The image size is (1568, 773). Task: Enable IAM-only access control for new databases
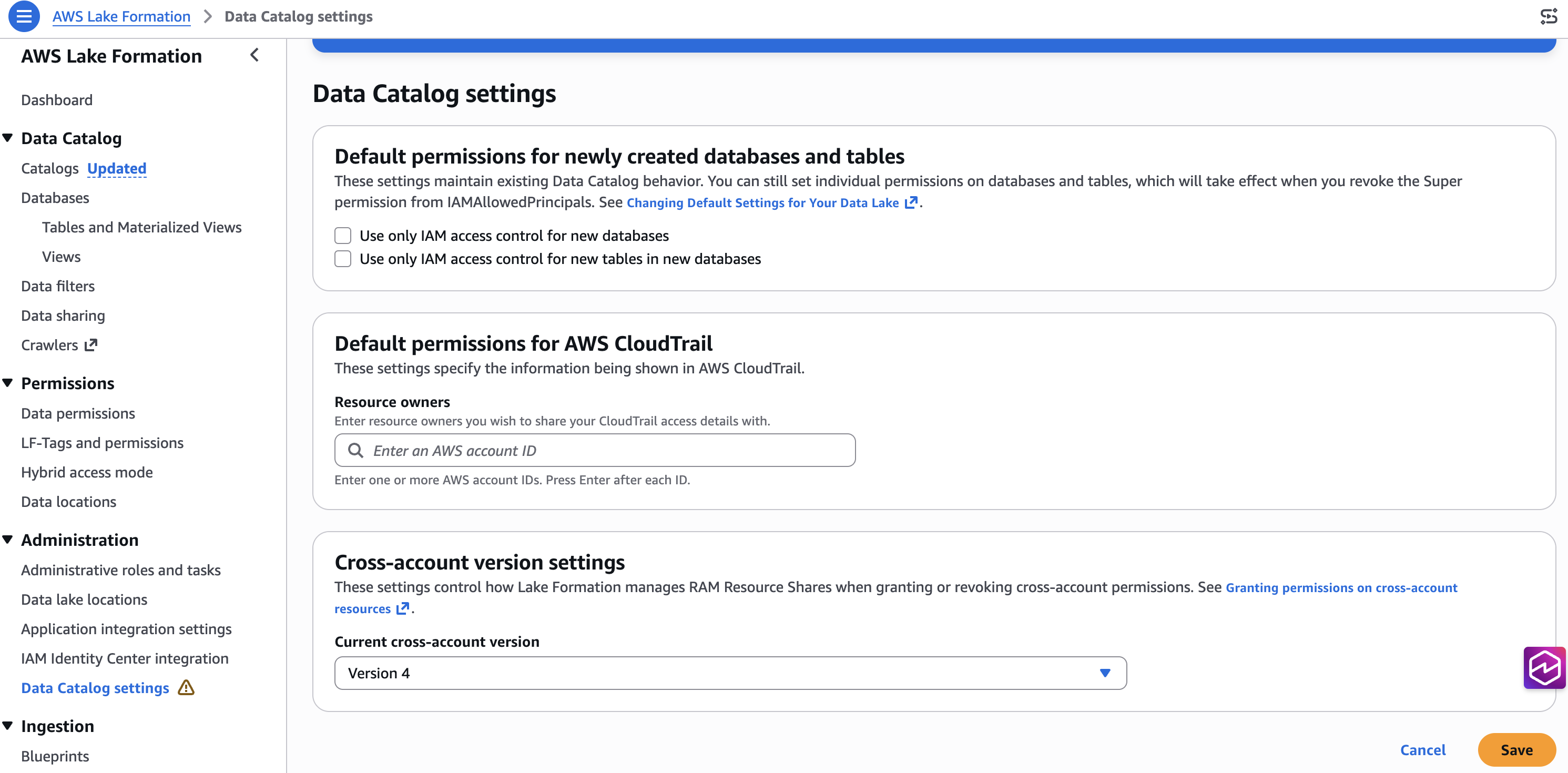343,236
